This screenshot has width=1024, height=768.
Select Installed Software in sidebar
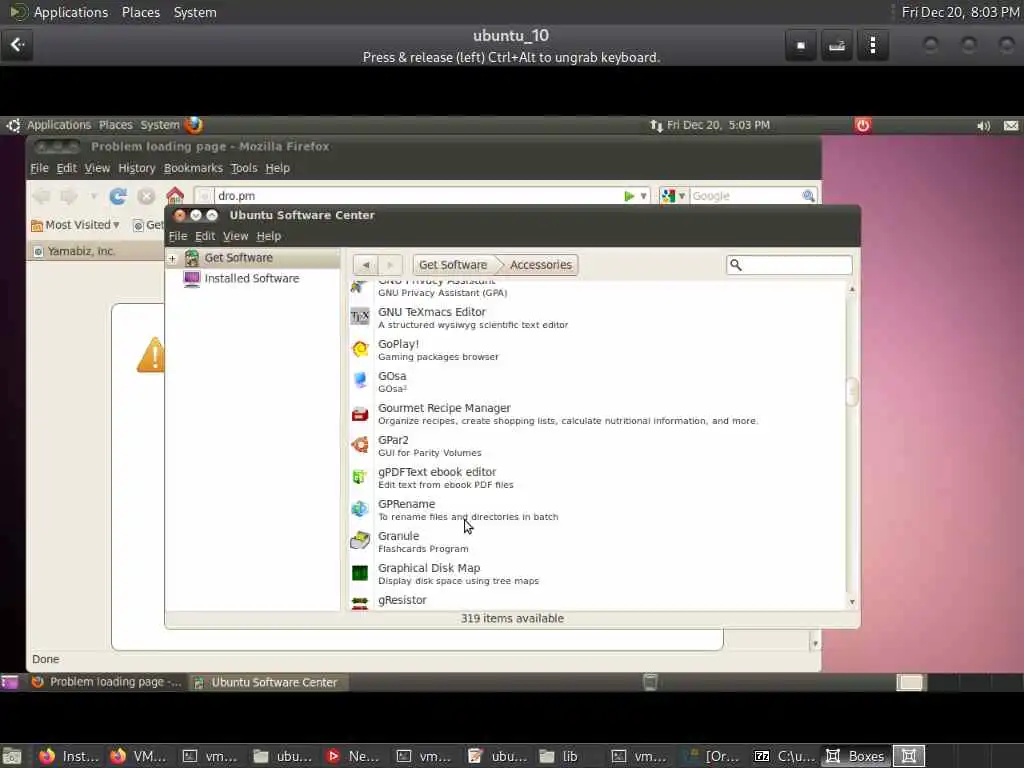252,278
